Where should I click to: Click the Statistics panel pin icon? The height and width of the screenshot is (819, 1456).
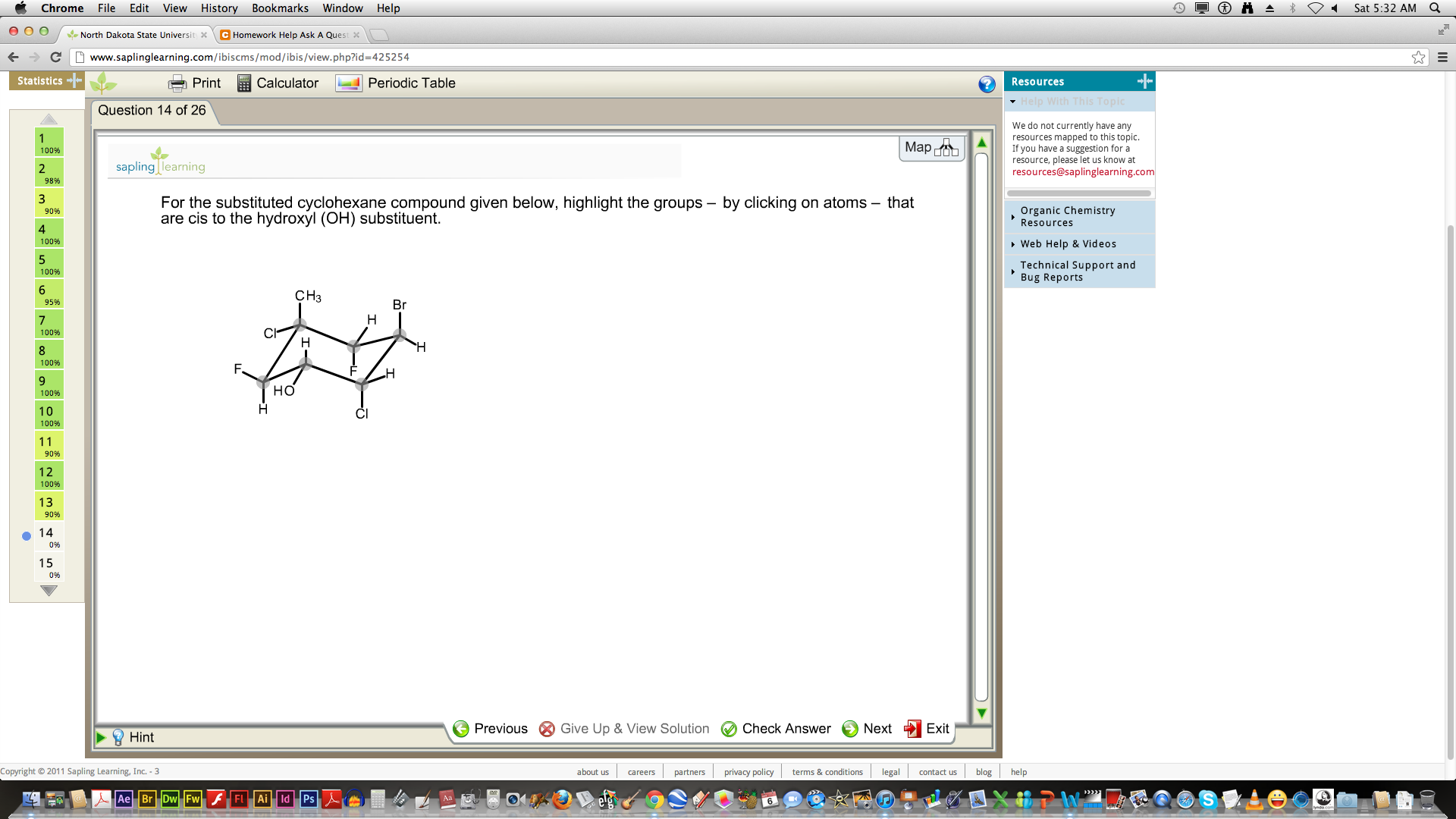click(x=72, y=80)
